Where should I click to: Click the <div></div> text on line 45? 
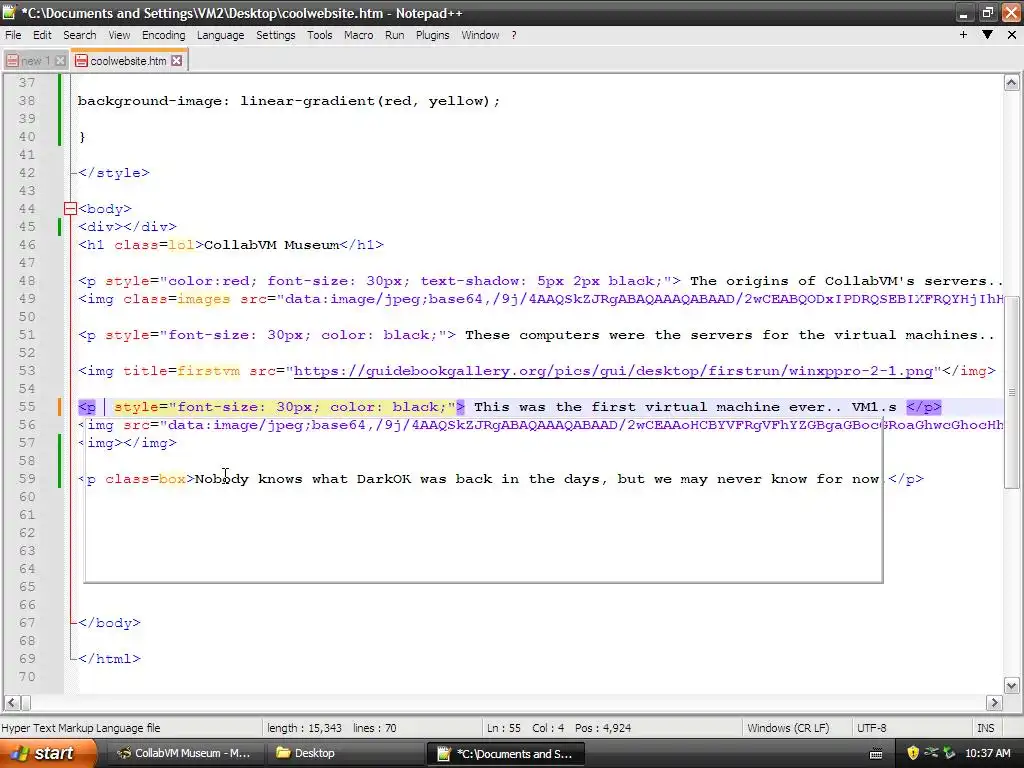click(x=127, y=227)
